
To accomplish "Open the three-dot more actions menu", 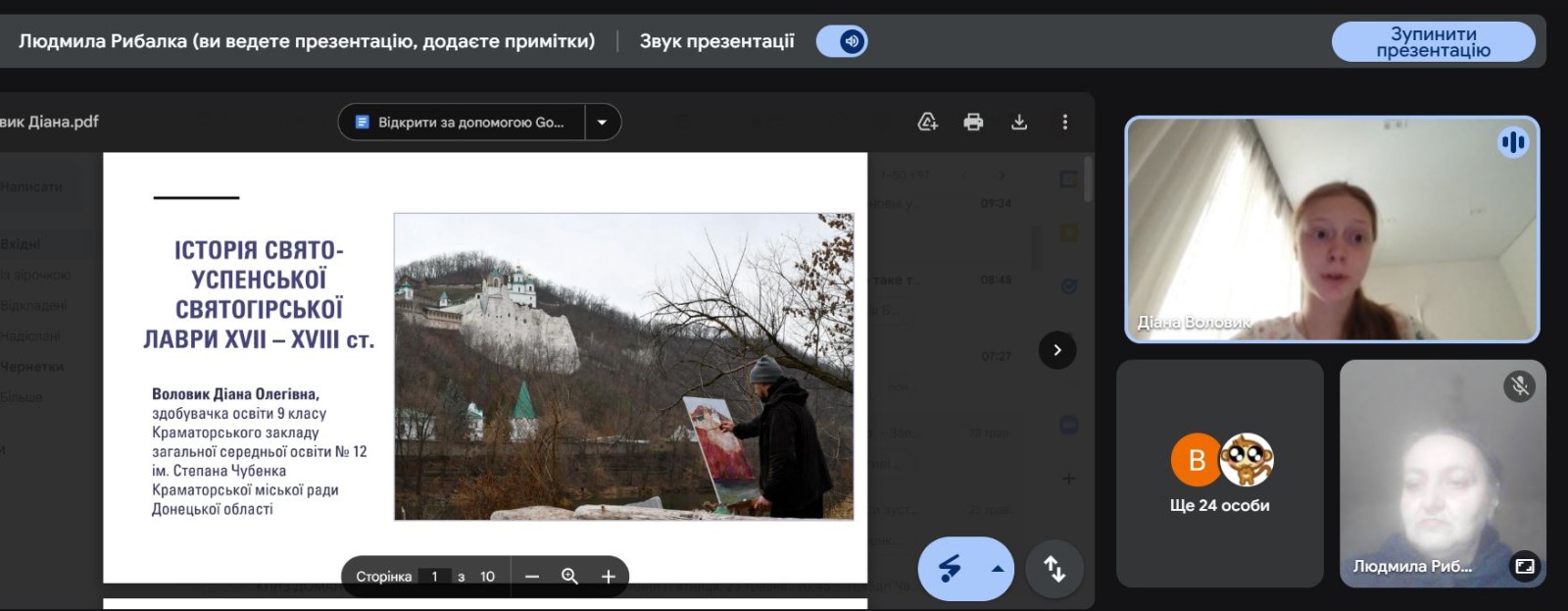I will tap(1065, 122).
